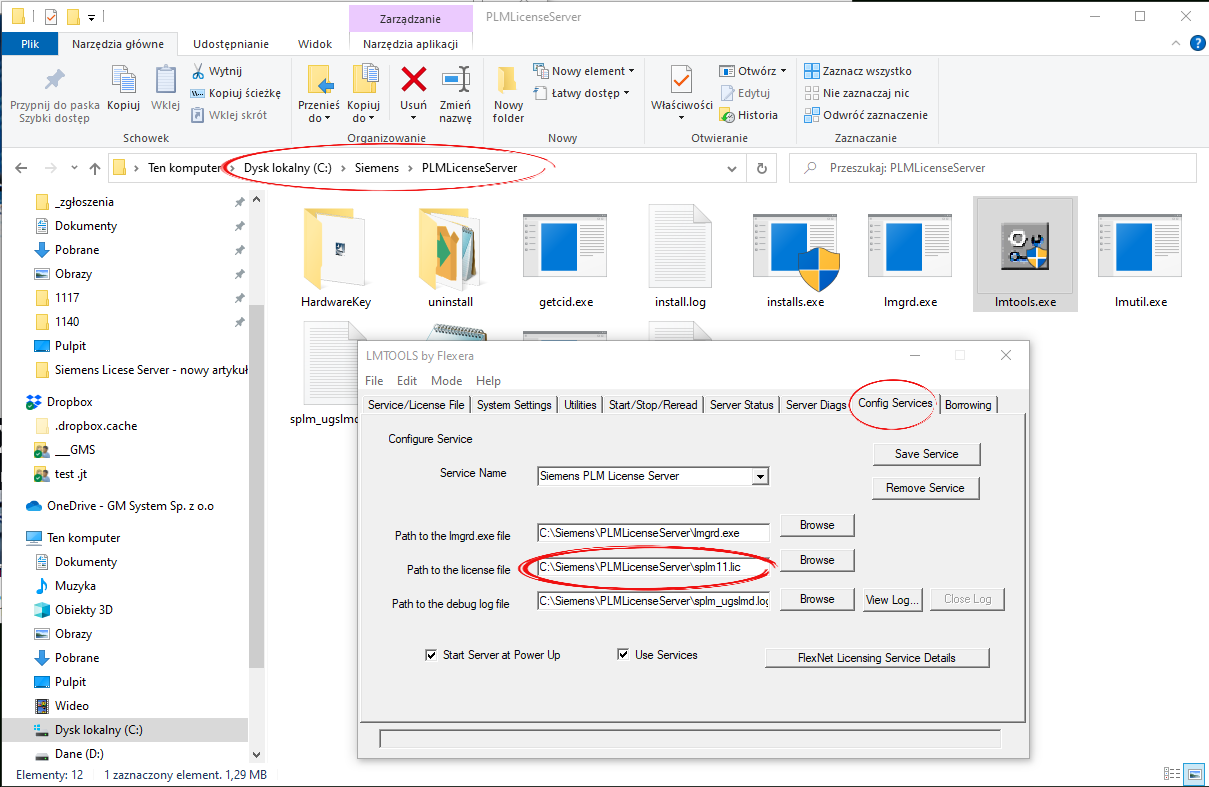Expand the Łatwy dostęp dropdown
This screenshot has height=787, width=1209.
(x=590, y=93)
